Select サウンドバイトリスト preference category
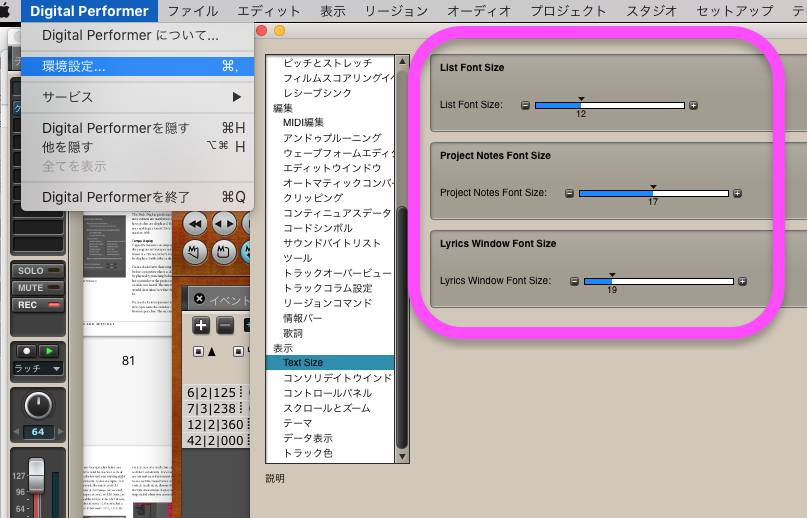This screenshot has width=807, height=518. (332, 243)
